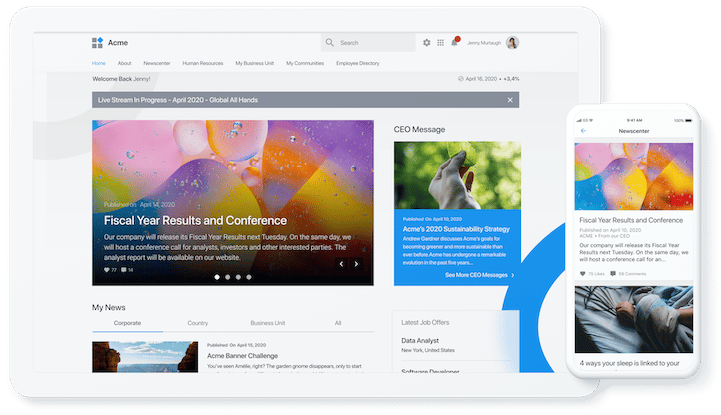Viewport: 721px width, 415px height.
Task: Open the Human Resources menu
Action: click(202, 63)
